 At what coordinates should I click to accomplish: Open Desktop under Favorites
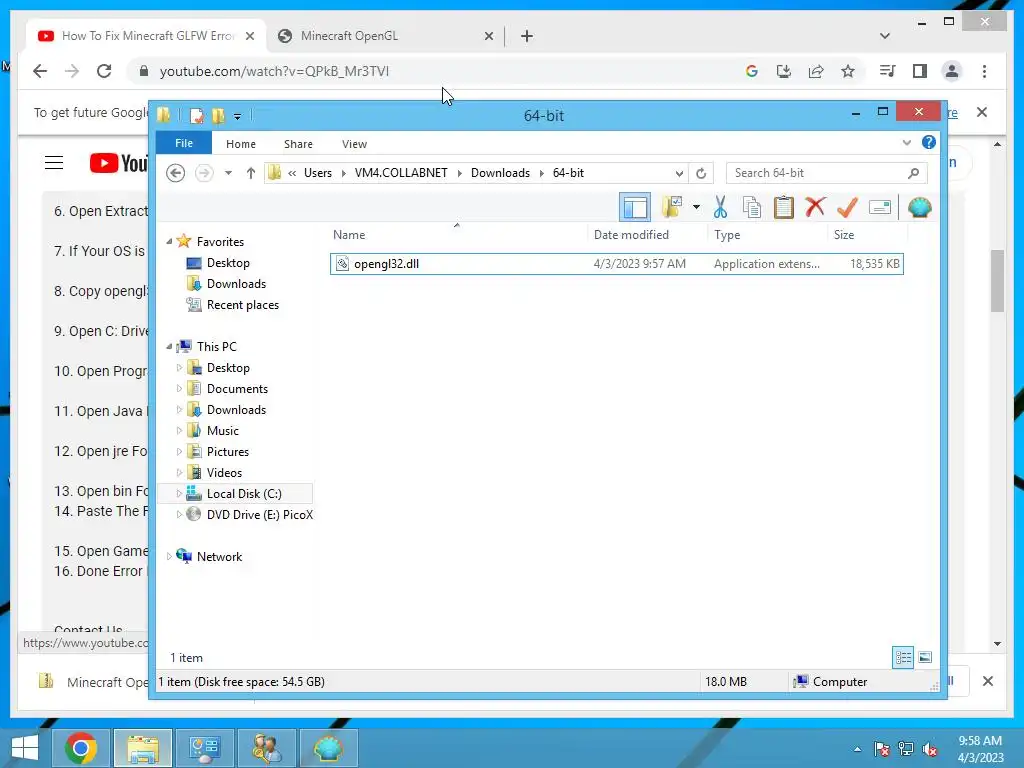coord(228,263)
